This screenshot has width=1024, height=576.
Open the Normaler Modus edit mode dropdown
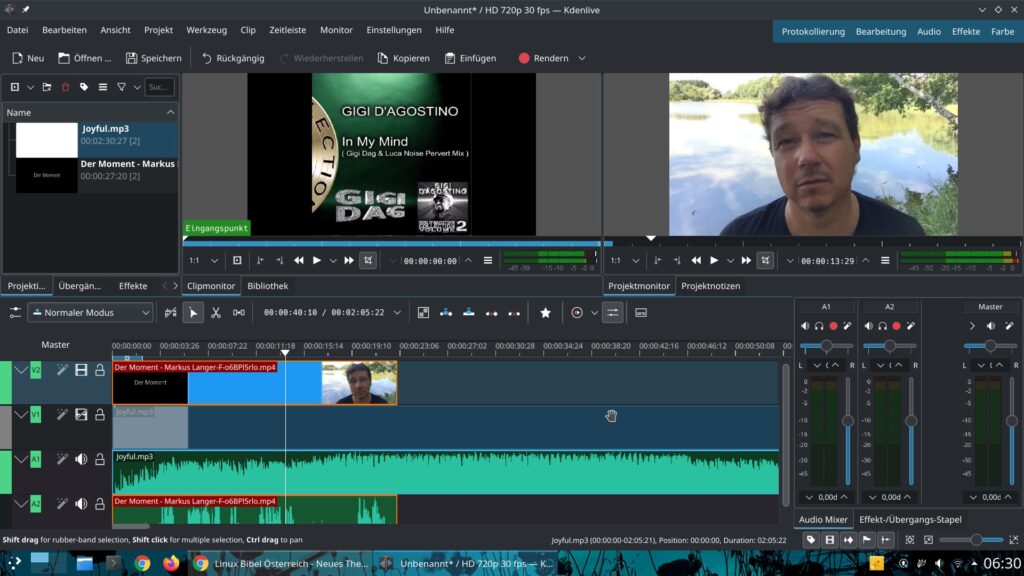coord(90,313)
